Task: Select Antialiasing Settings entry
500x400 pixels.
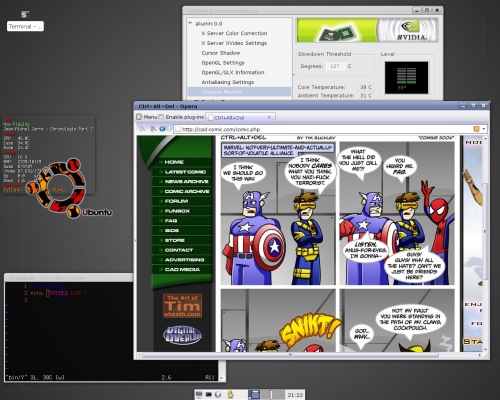Action: (228, 82)
